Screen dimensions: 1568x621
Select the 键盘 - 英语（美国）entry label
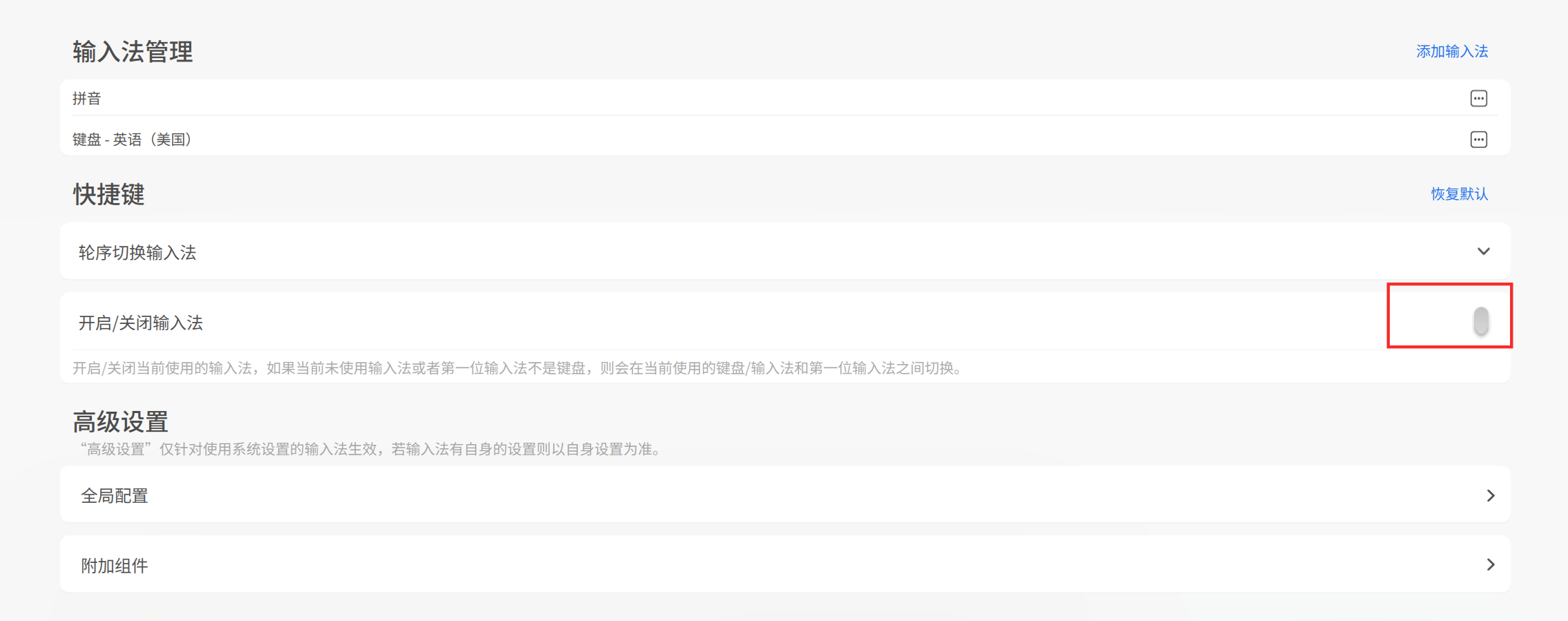(133, 140)
